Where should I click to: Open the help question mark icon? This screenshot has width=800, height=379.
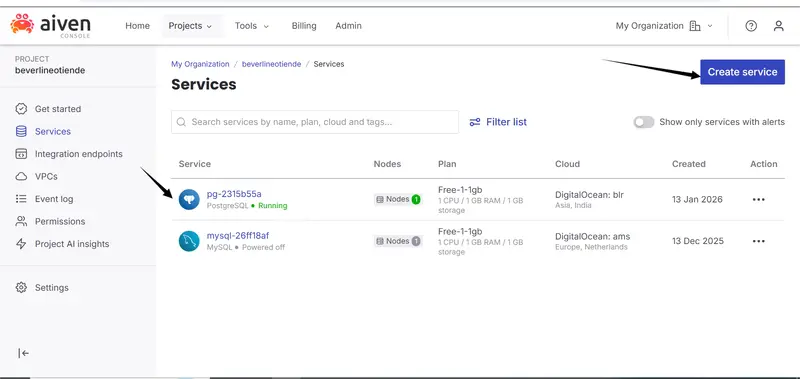pyautogui.click(x=751, y=26)
